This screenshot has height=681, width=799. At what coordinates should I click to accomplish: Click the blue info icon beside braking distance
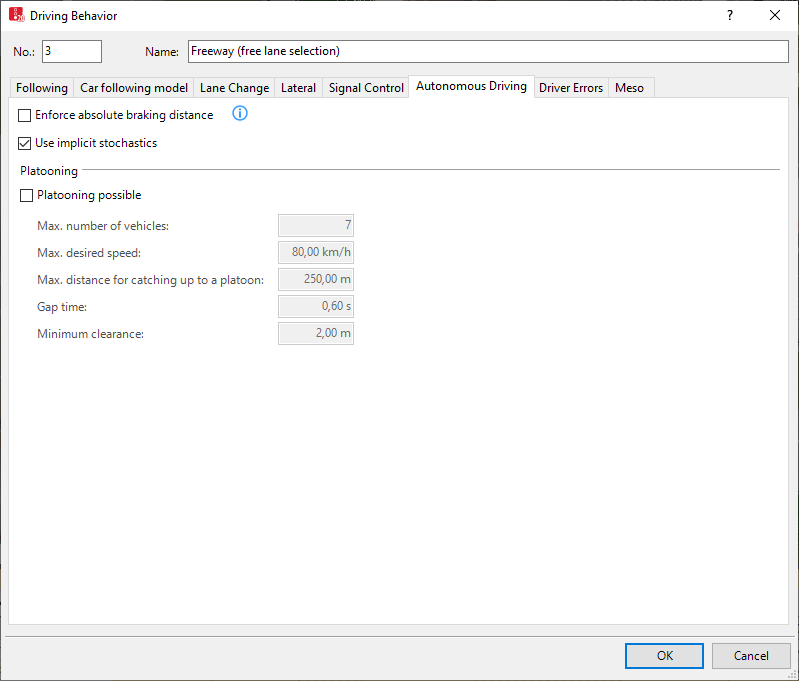[239, 114]
